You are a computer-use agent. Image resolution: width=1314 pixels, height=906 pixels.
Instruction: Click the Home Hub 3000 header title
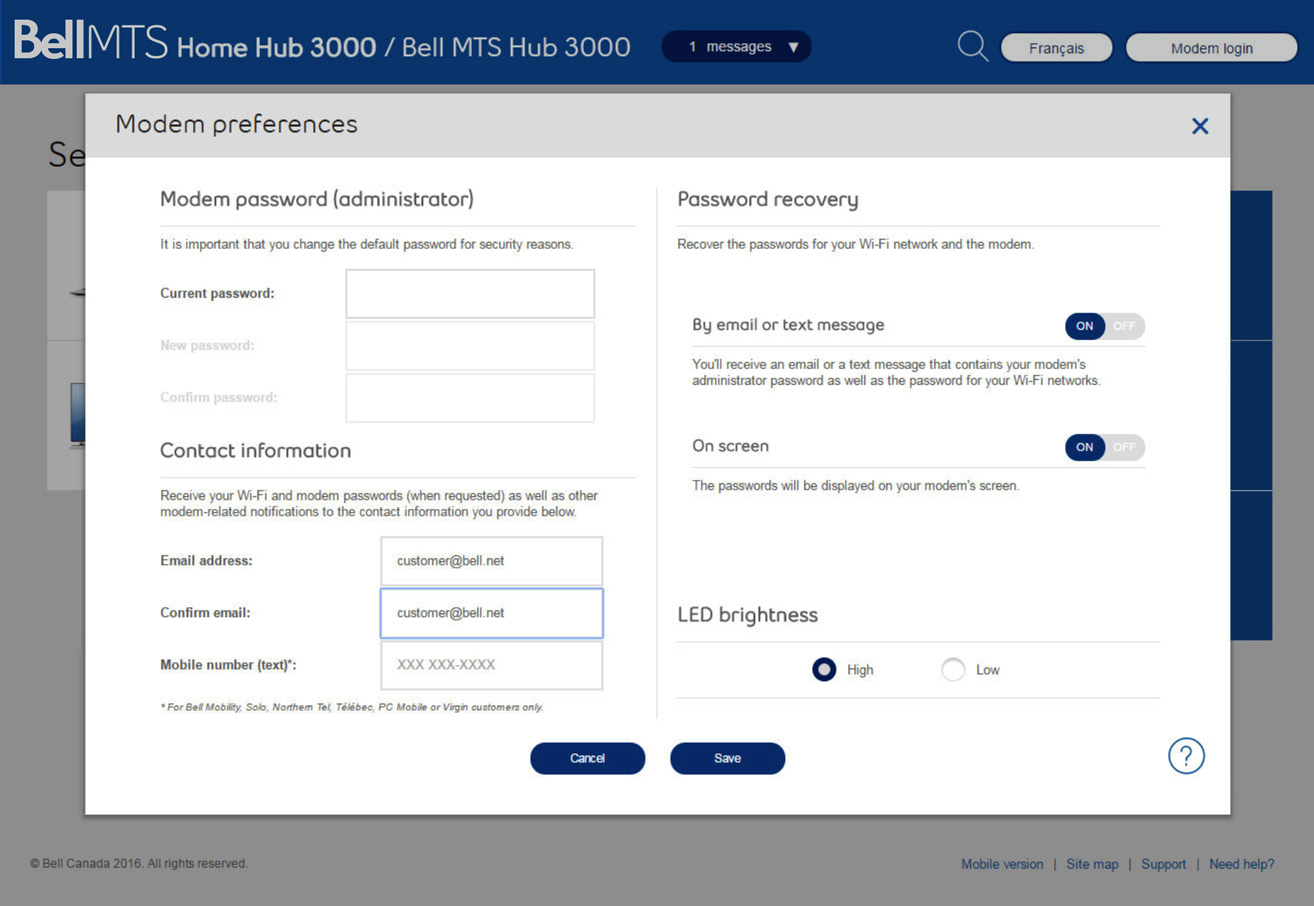pos(404,47)
